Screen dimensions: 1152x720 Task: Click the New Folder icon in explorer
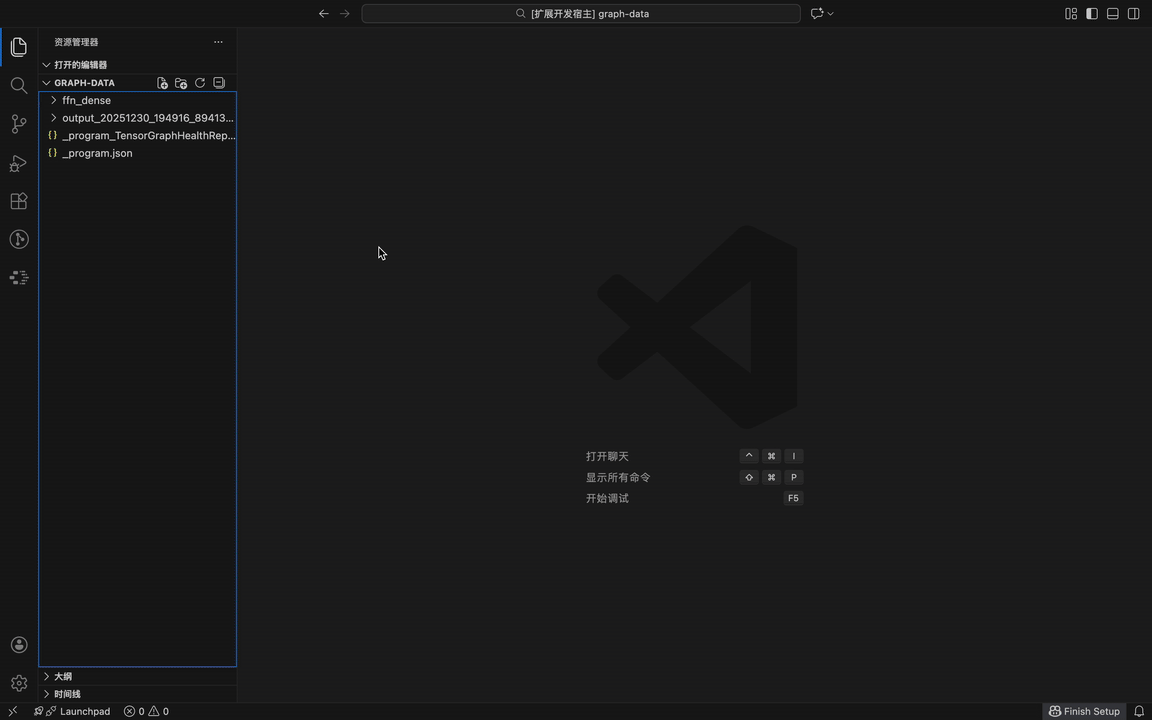[181, 83]
